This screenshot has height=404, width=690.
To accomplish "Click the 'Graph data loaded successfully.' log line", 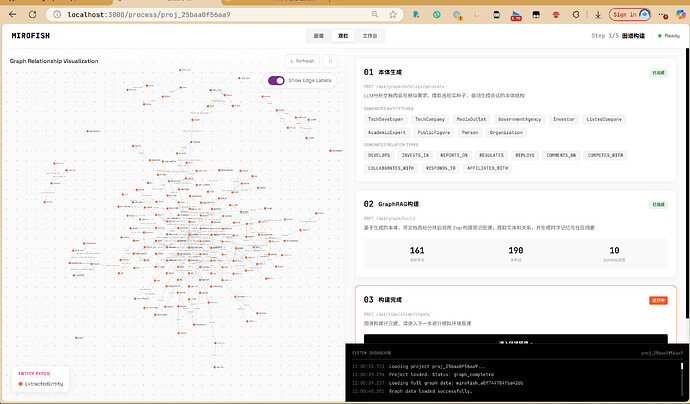I will click(x=430, y=391).
